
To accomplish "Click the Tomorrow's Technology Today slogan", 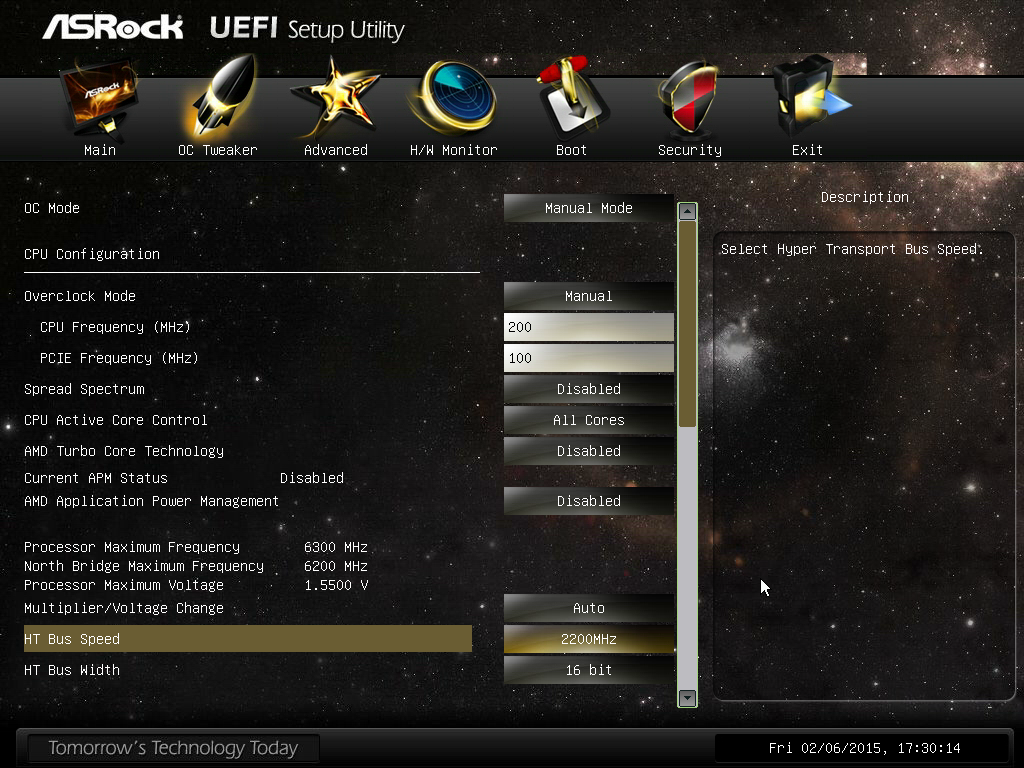I will point(173,748).
